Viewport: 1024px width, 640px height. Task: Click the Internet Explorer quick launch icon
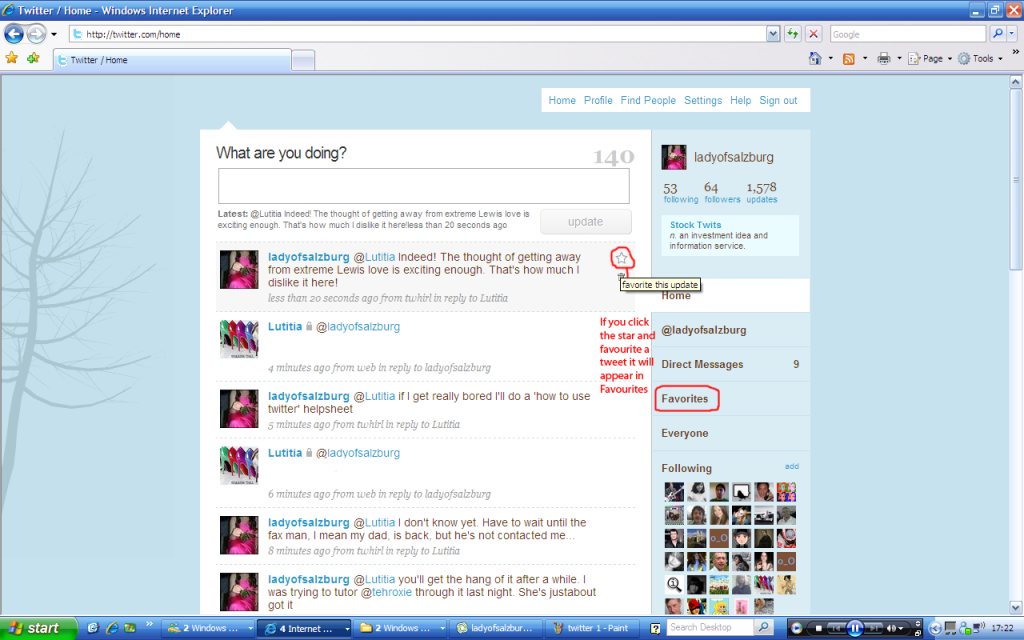click(x=112, y=628)
